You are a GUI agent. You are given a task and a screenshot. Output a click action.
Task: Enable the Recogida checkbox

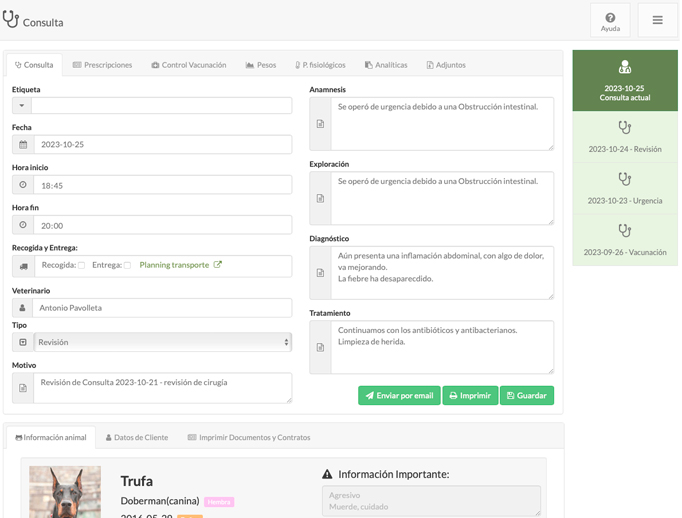click(82, 266)
